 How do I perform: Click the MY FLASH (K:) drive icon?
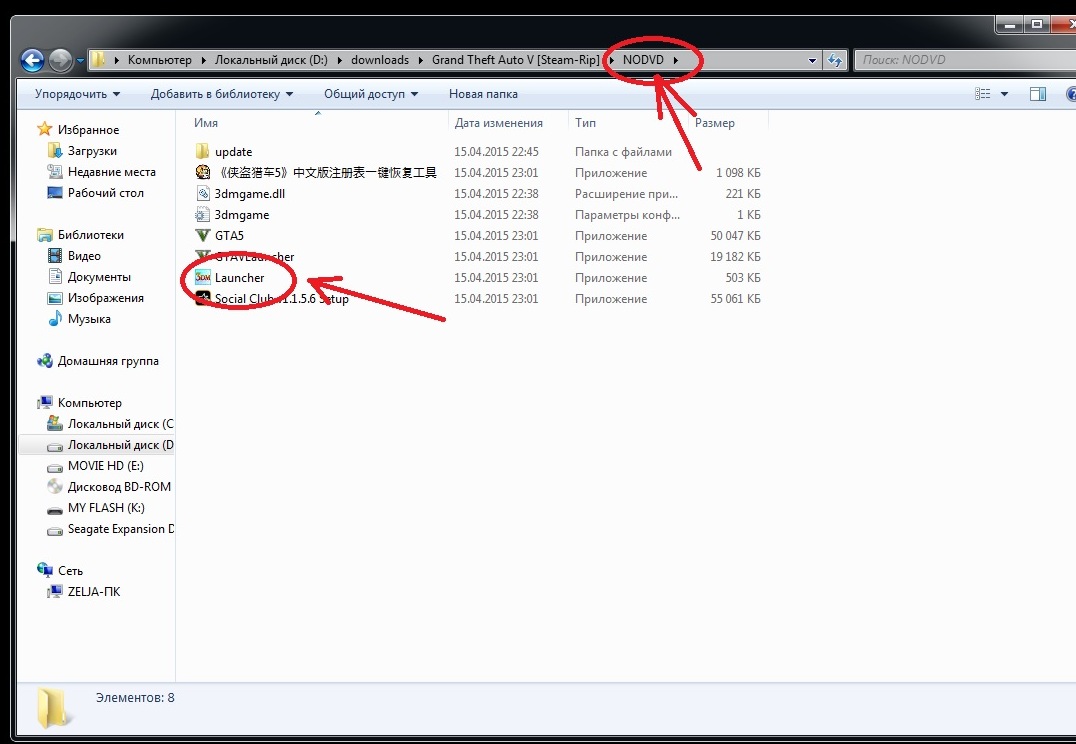55,509
